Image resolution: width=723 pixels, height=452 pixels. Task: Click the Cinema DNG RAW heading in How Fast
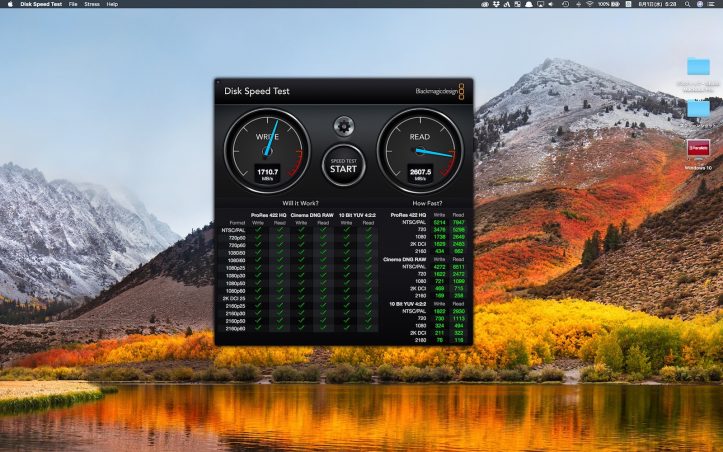404,259
